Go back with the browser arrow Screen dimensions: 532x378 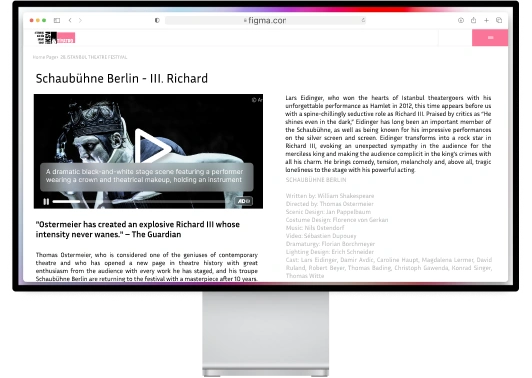(70, 20)
